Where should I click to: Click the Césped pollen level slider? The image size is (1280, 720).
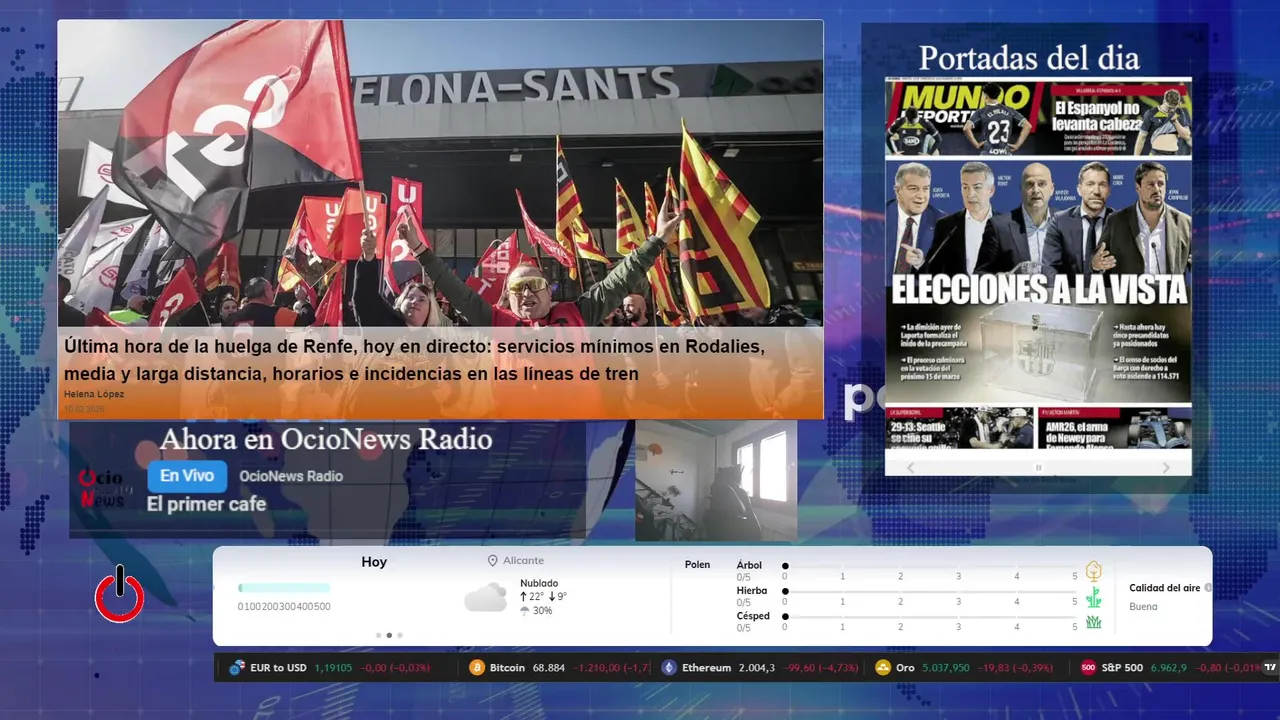930,617
